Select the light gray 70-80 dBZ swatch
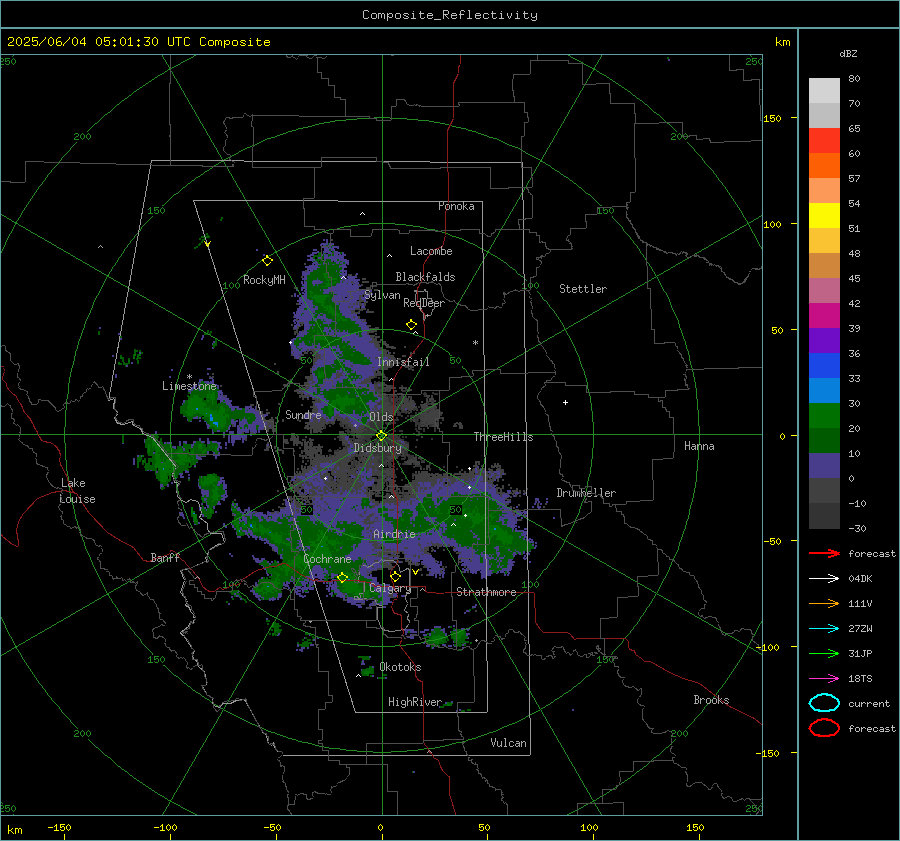Viewport: 900px width, 841px height. pos(824,91)
